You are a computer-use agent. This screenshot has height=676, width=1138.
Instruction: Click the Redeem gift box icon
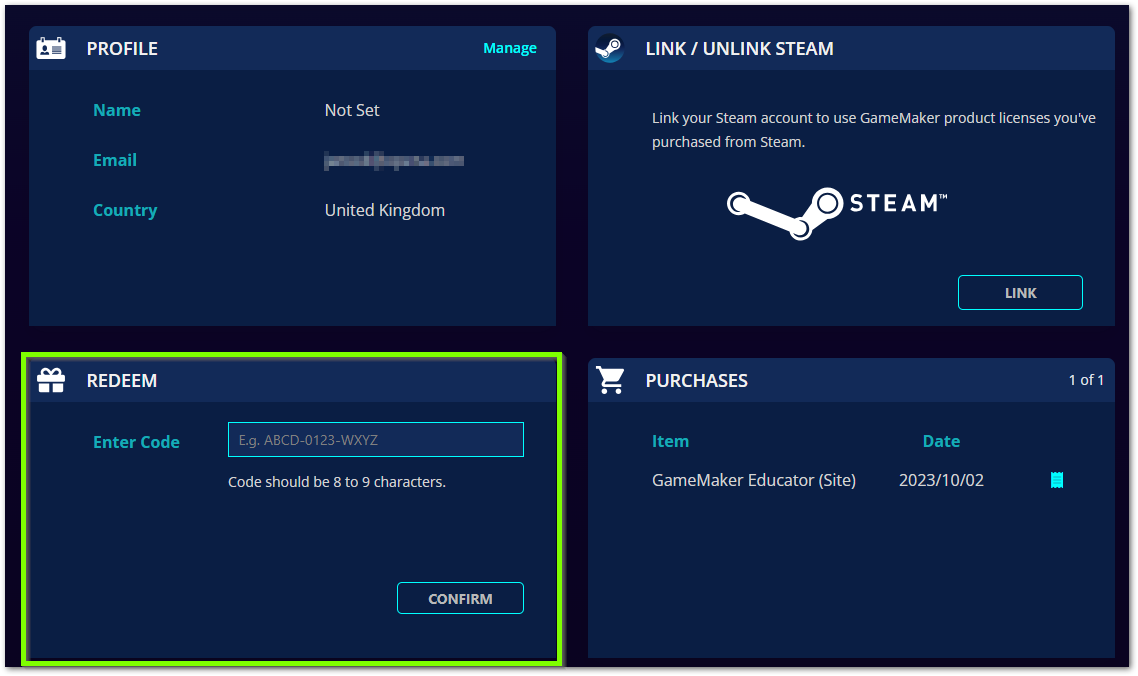pos(51,380)
